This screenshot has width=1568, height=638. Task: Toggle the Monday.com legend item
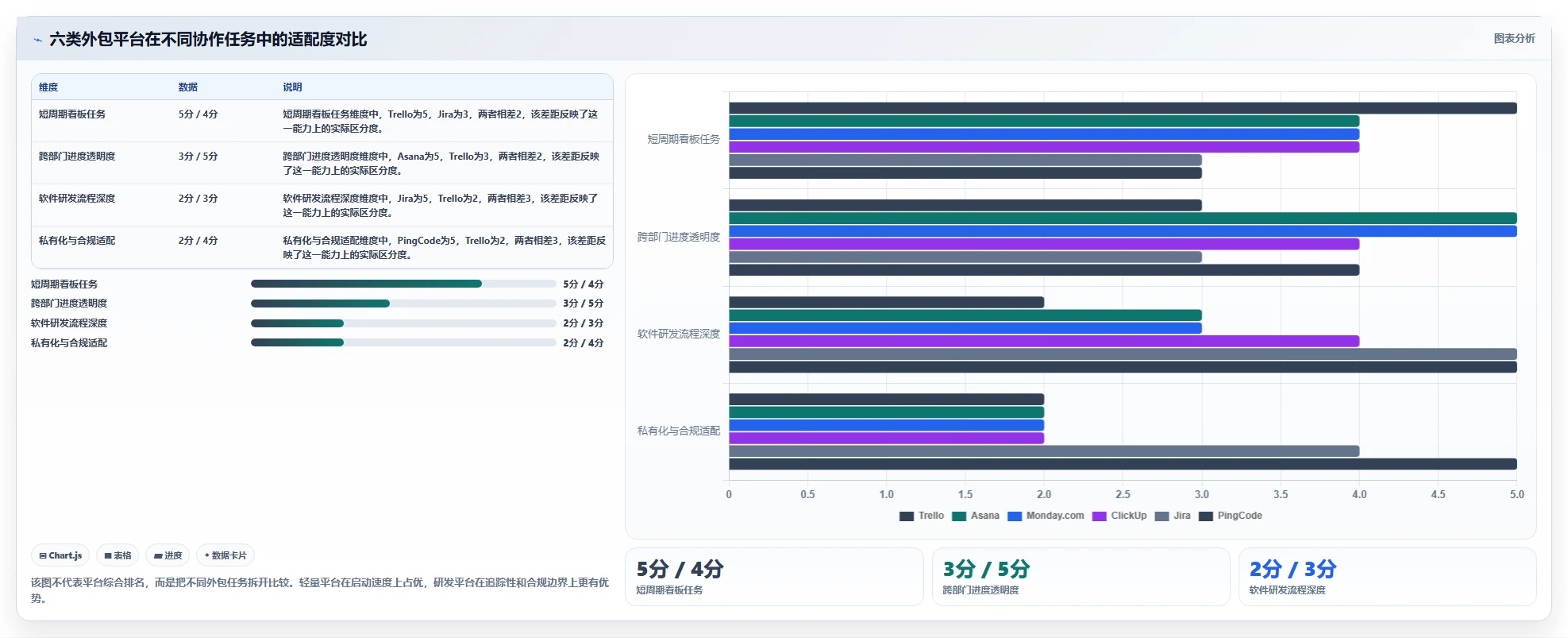point(1046,516)
